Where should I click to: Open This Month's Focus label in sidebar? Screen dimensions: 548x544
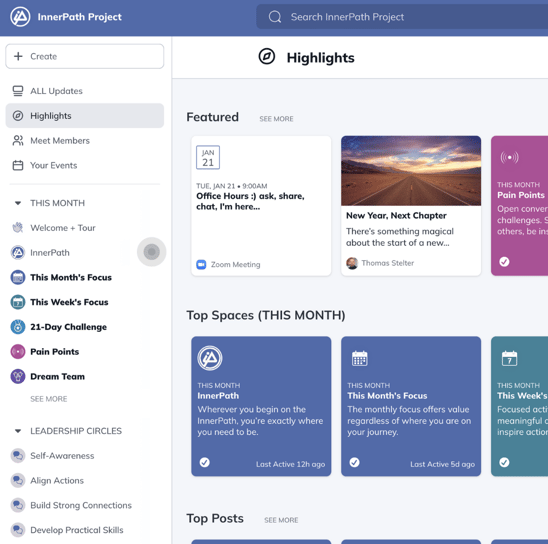click(x=71, y=277)
